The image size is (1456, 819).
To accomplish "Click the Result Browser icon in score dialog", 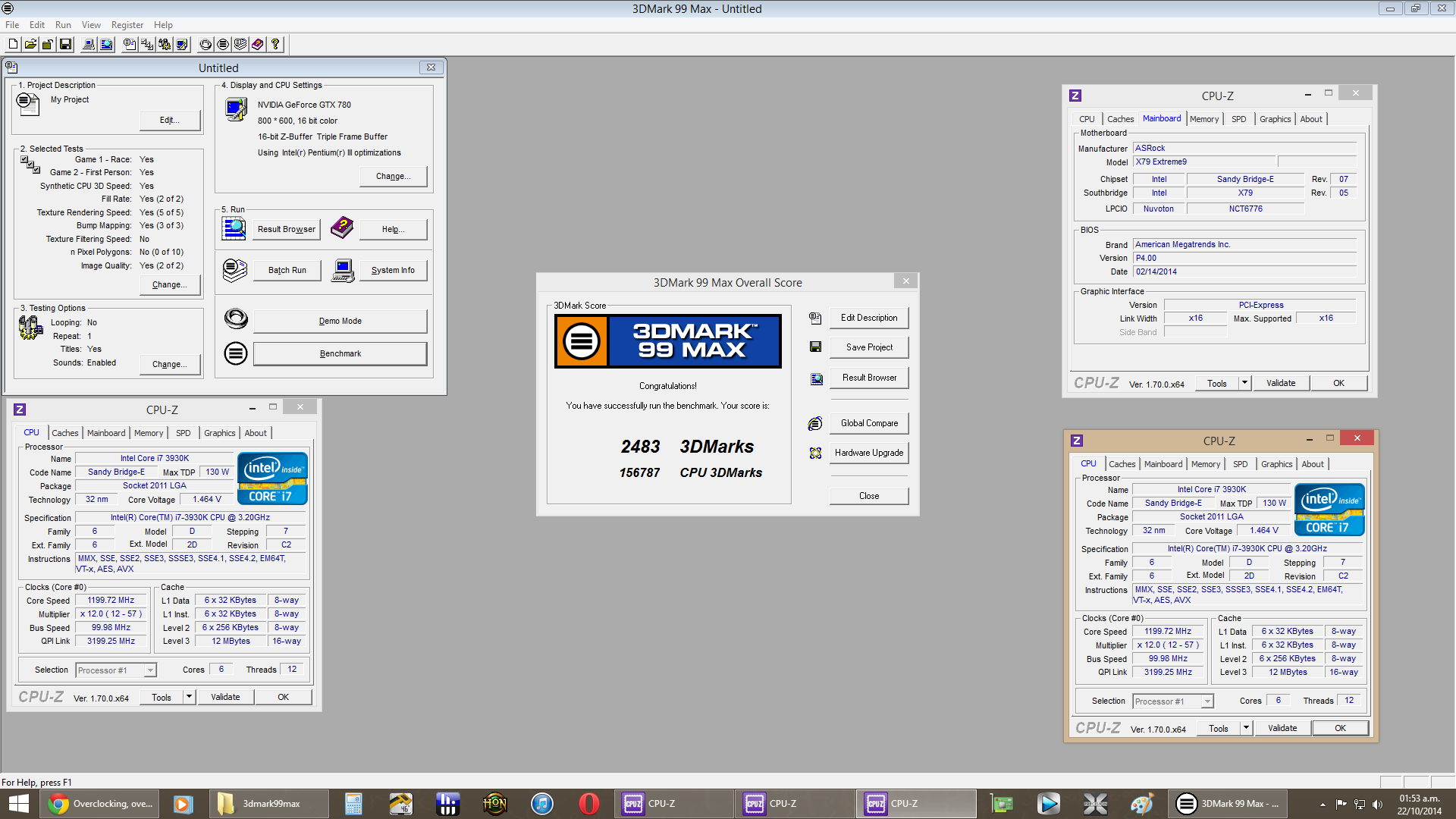I will click(816, 378).
